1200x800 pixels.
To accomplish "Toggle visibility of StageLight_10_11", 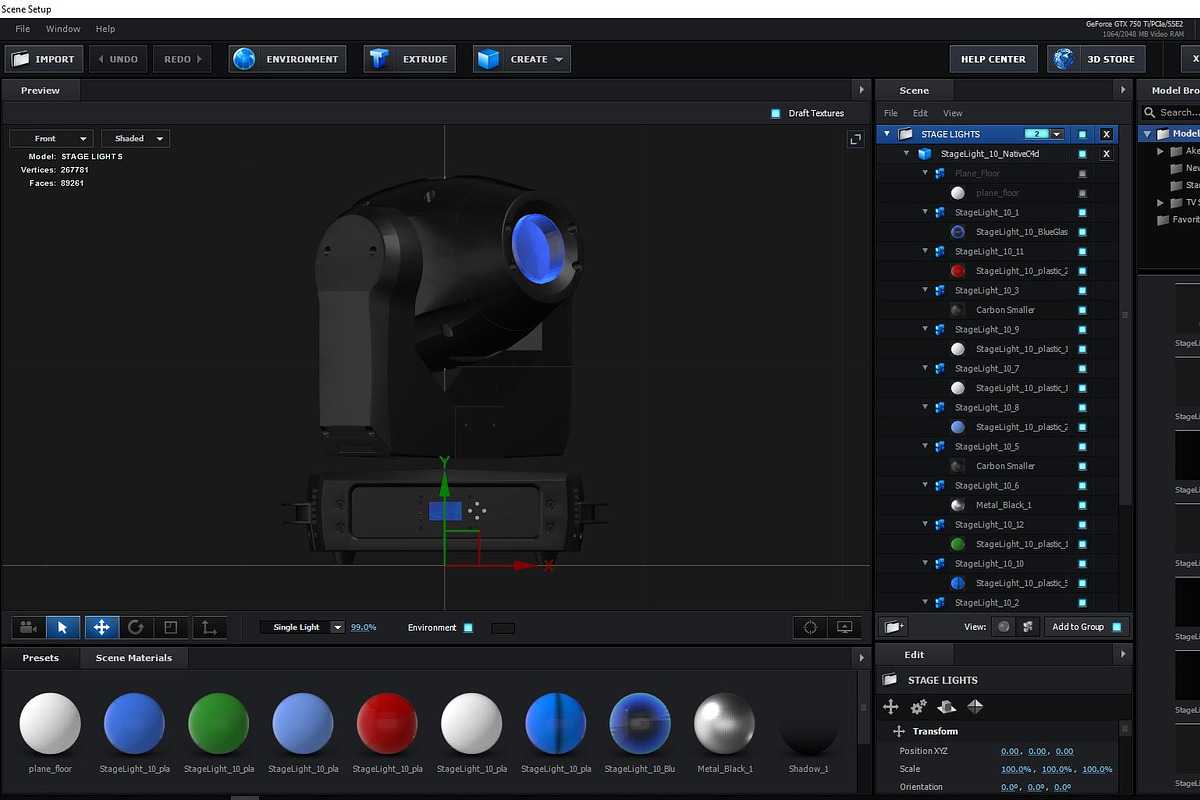I will [1082, 252].
